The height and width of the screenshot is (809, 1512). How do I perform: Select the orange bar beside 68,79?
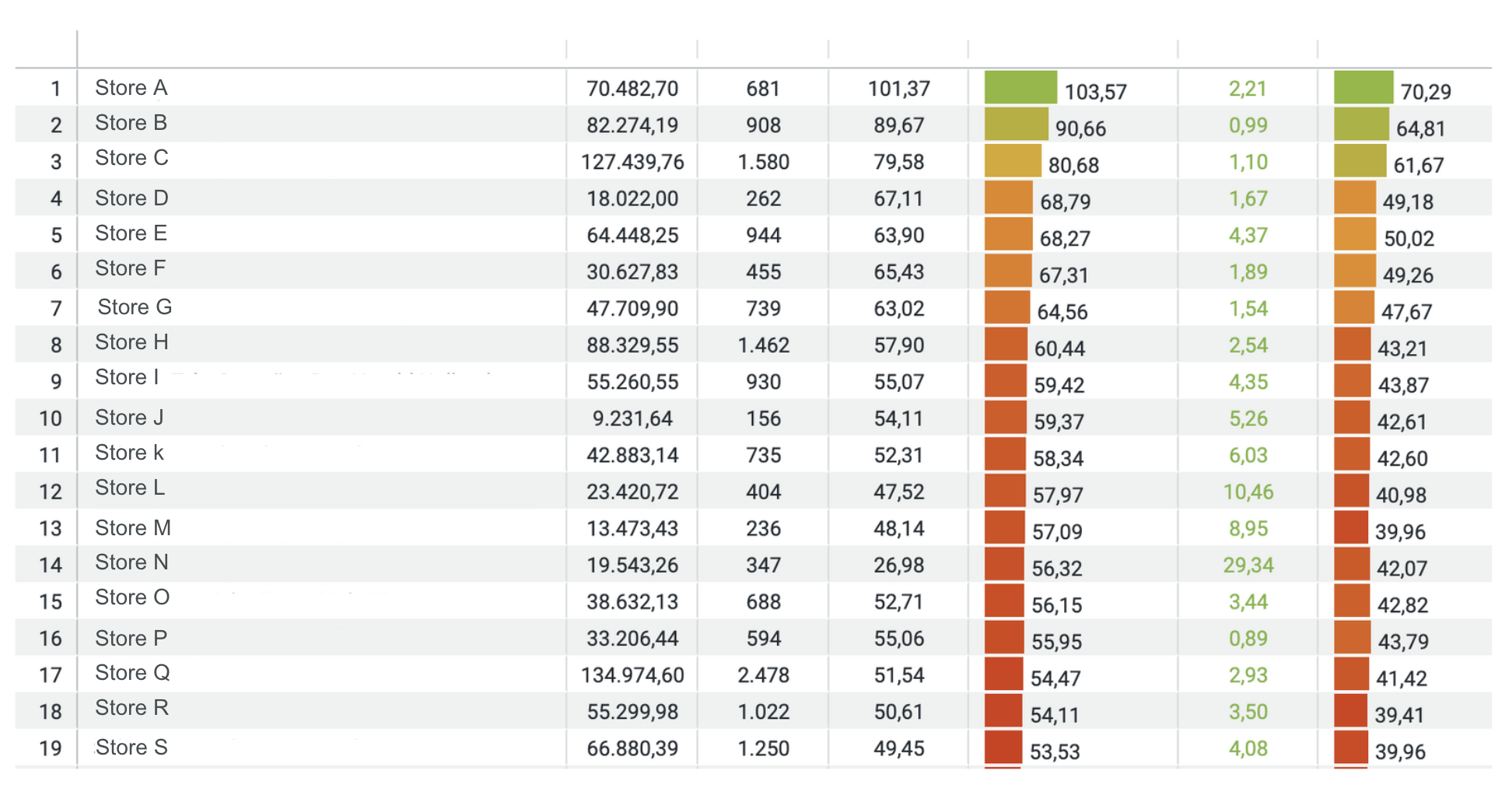coord(1008,198)
